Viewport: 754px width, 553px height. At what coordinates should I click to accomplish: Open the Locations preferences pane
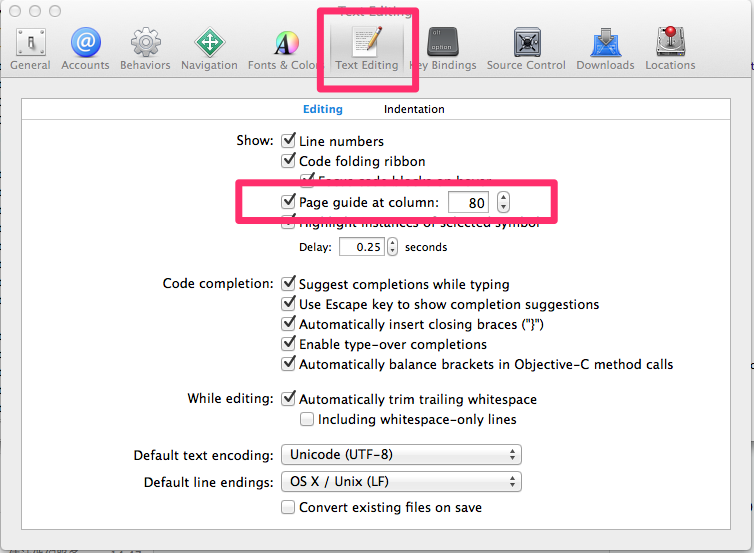point(670,48)
